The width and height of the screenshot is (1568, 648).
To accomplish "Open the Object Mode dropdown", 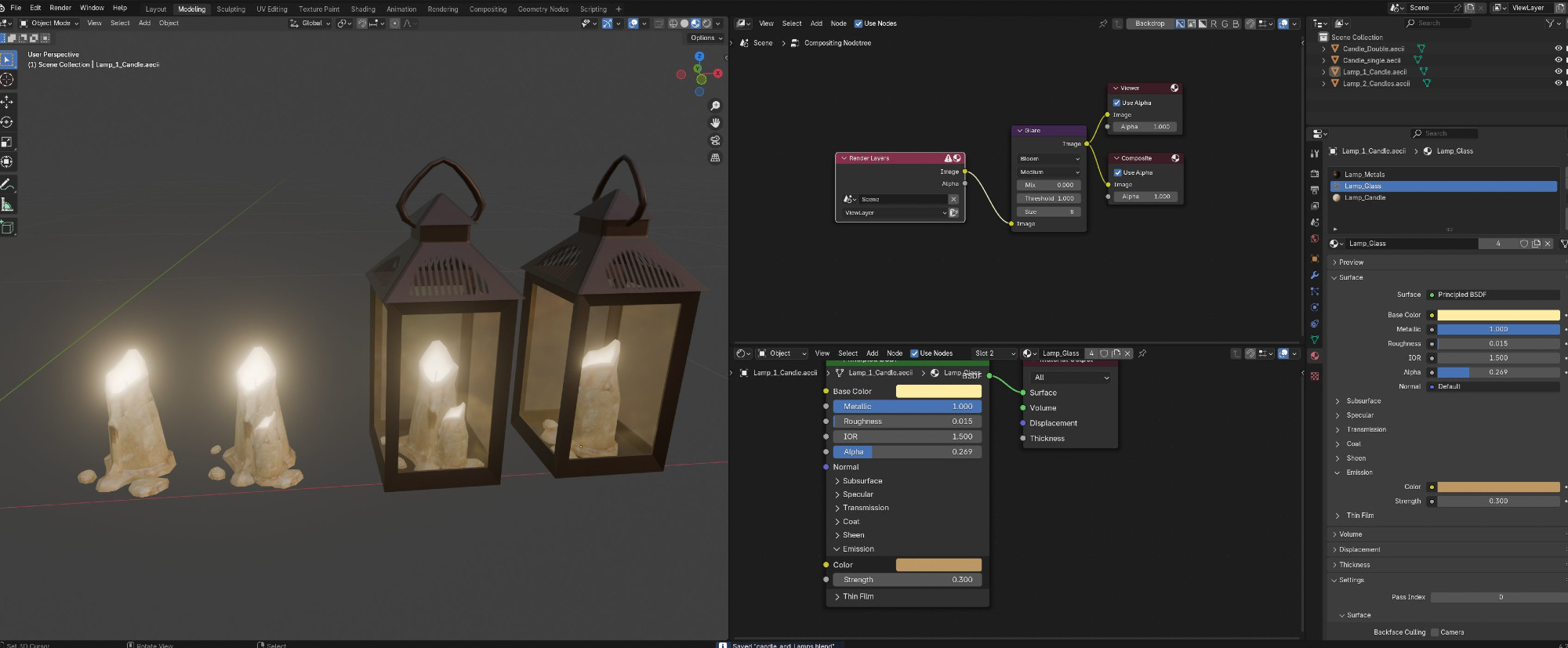I will click(49, 24).
